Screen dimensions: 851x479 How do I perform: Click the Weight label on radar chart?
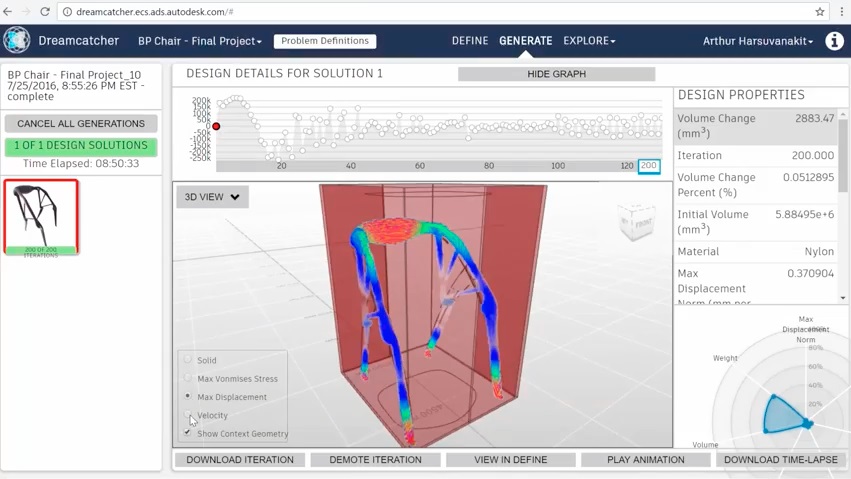pyautogui.click(x=725, y=358)
